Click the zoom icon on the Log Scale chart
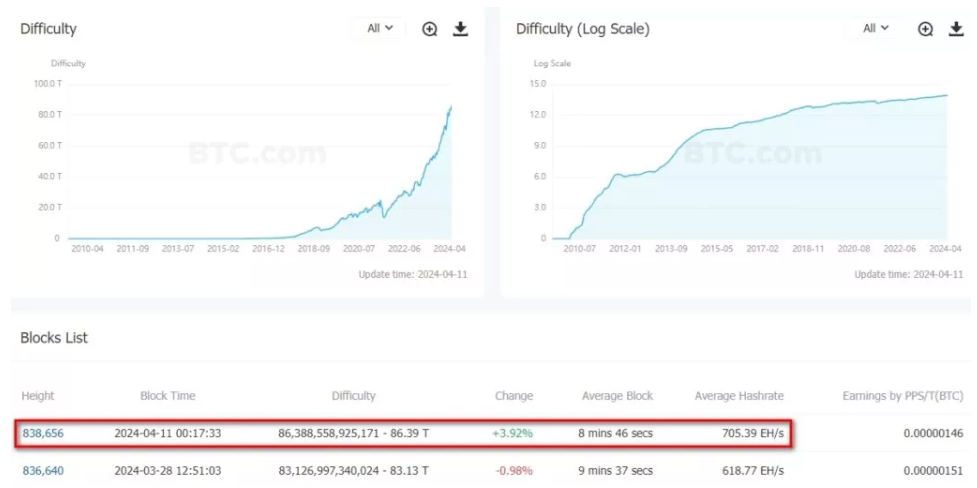Image resolution: width=977 pixels, height=488 pixels. pyautogui.click(x=926, y=29)
